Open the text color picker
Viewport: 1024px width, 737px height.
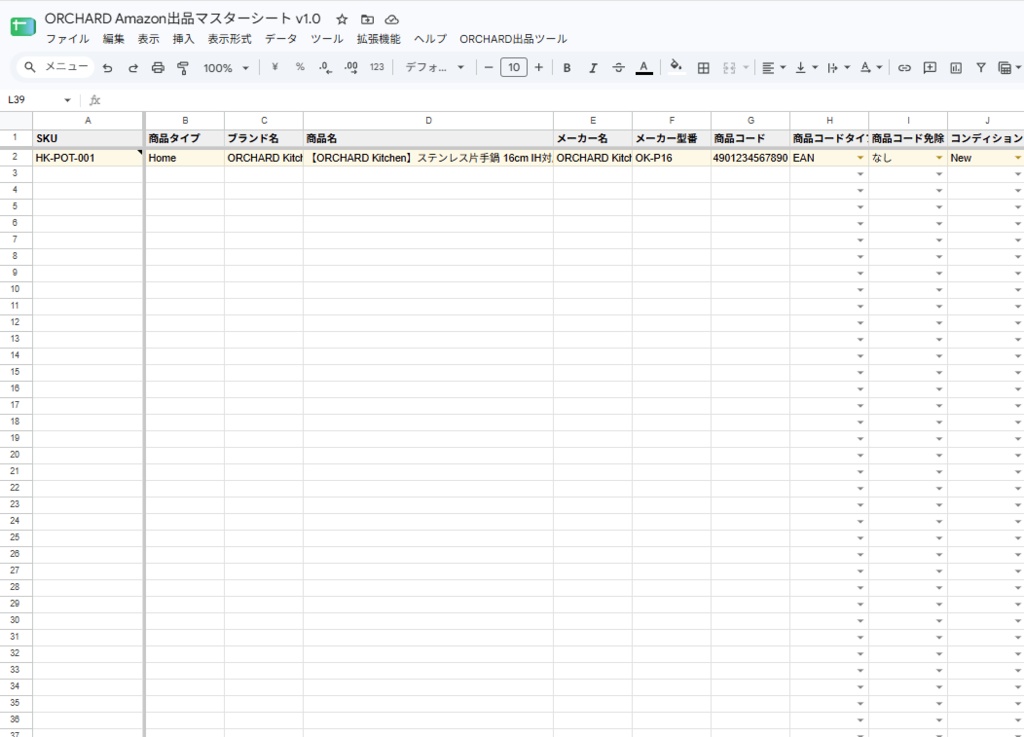(644, 67)
